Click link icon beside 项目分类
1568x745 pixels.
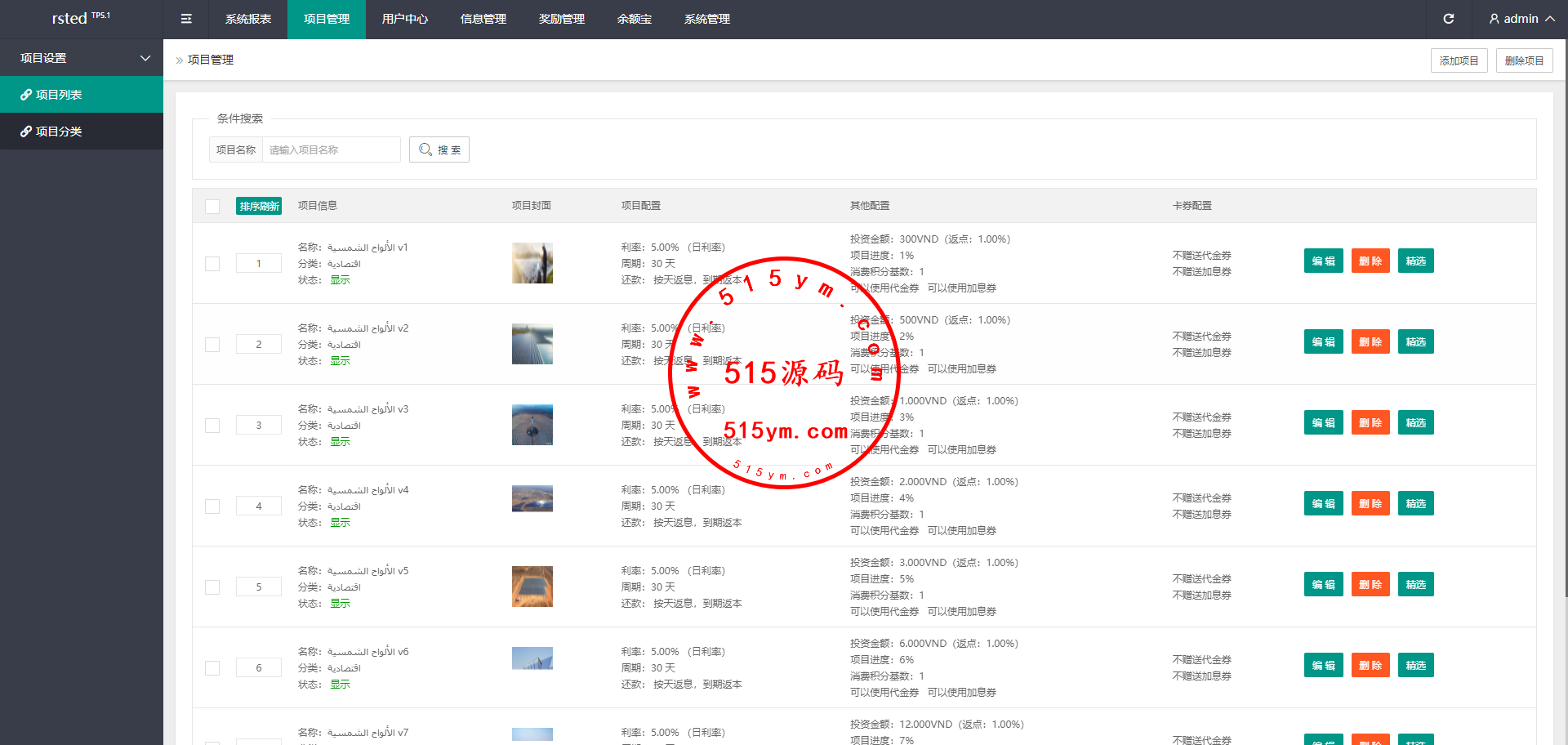coord(26,132)
